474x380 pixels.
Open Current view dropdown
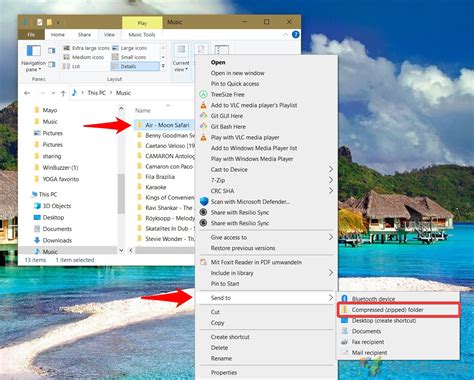(181, 58)
